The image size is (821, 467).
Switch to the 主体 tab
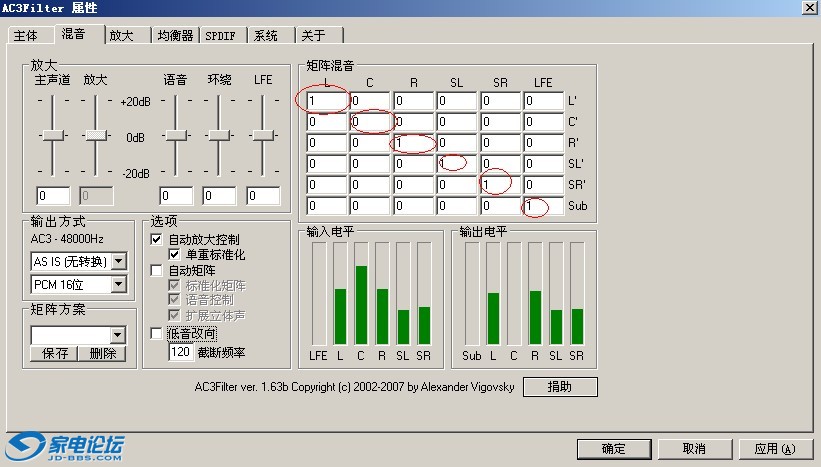pos(30,35)
